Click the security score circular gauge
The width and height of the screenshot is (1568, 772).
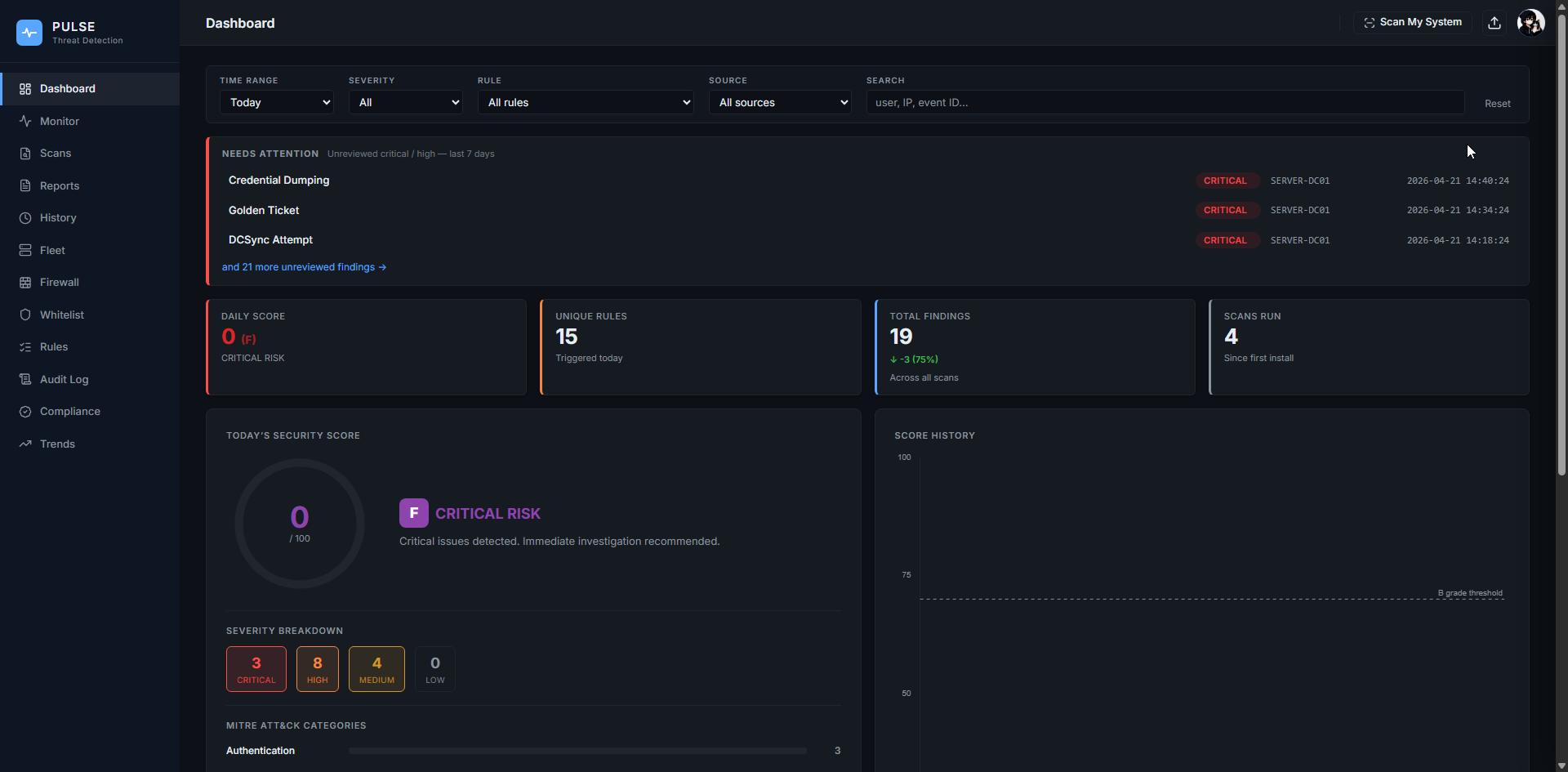click(300, 524)
